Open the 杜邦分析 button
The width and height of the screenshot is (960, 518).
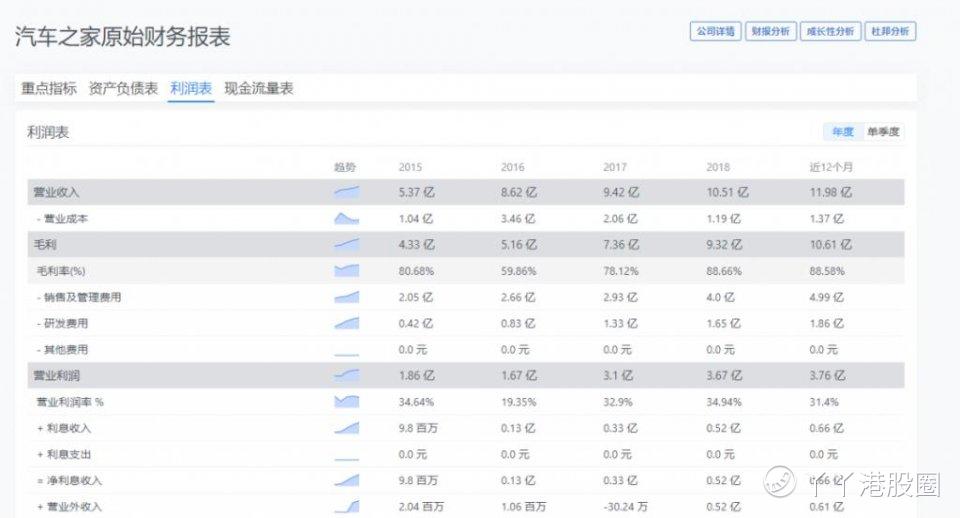pyautogui.click(x=890, y=31)
